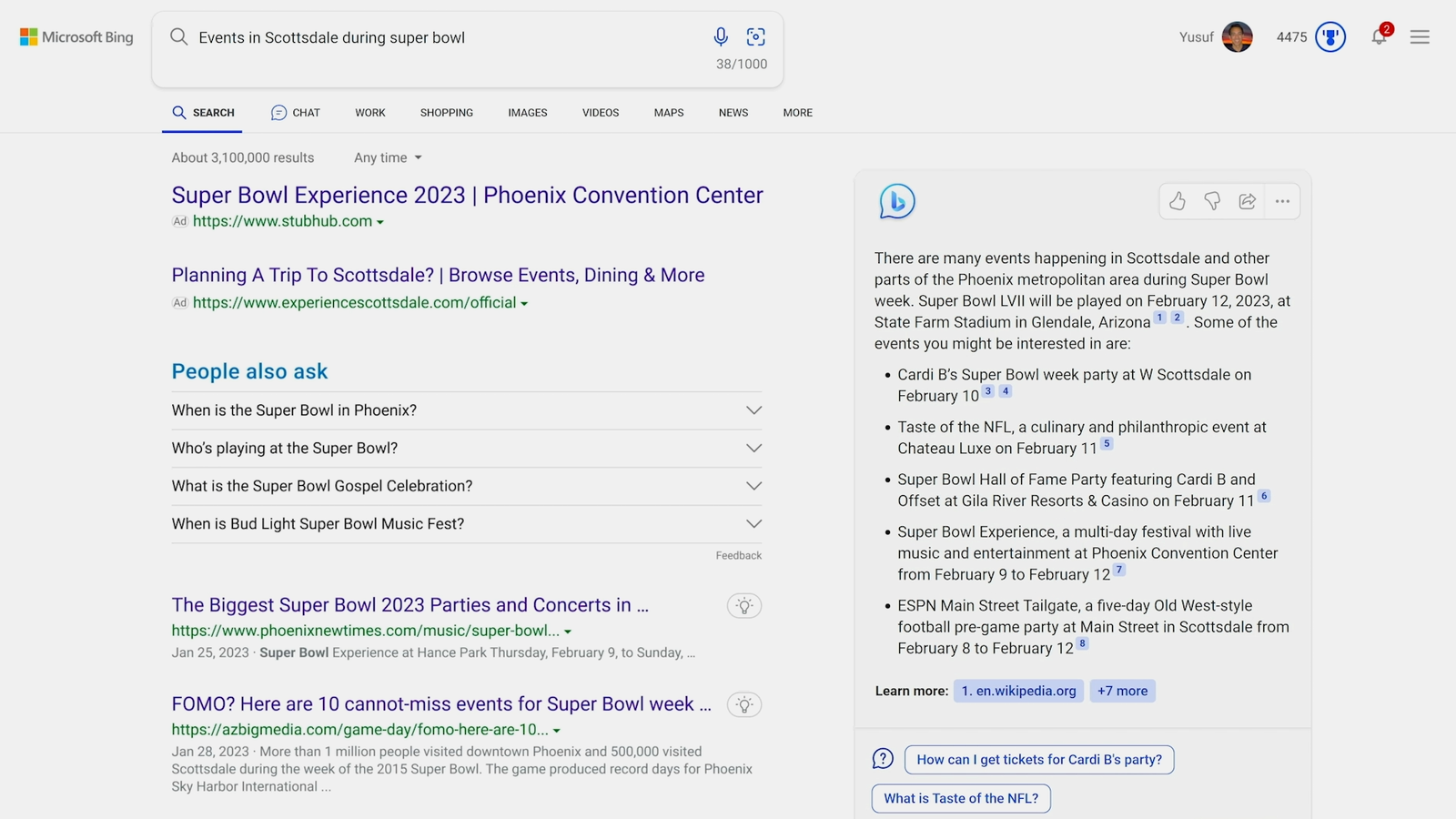Click the Microsoft Bing logo
Screen dimensions: 1456x819
76,37
